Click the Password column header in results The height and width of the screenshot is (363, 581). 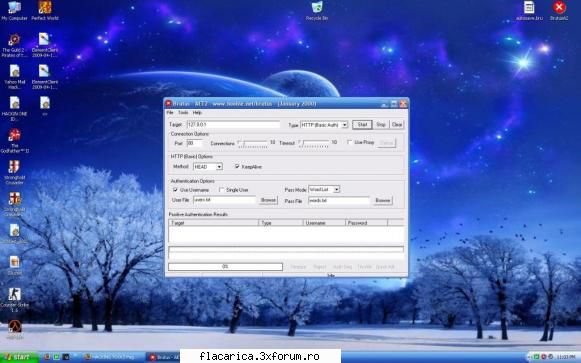pyautogui.click(x=366, y=223)
